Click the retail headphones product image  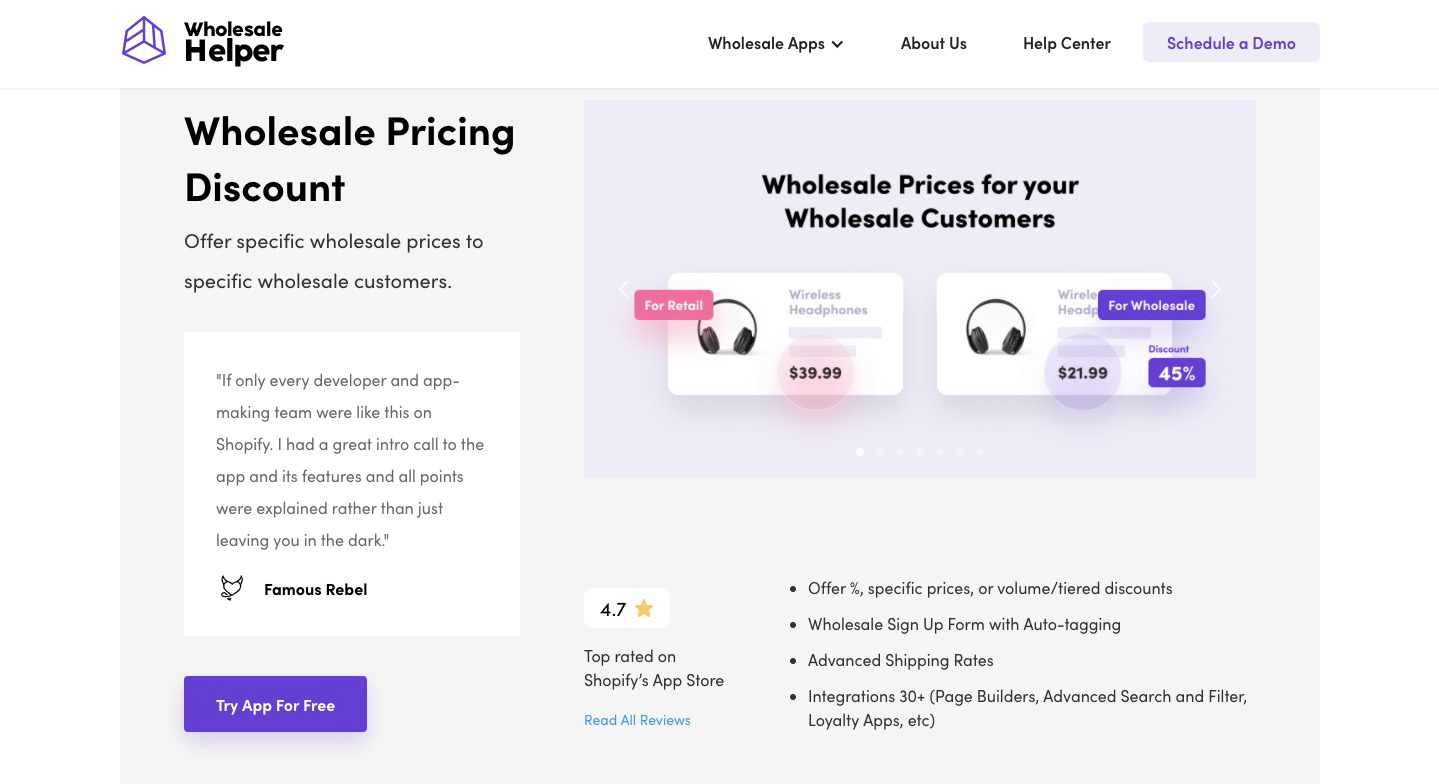pos(726,327)
